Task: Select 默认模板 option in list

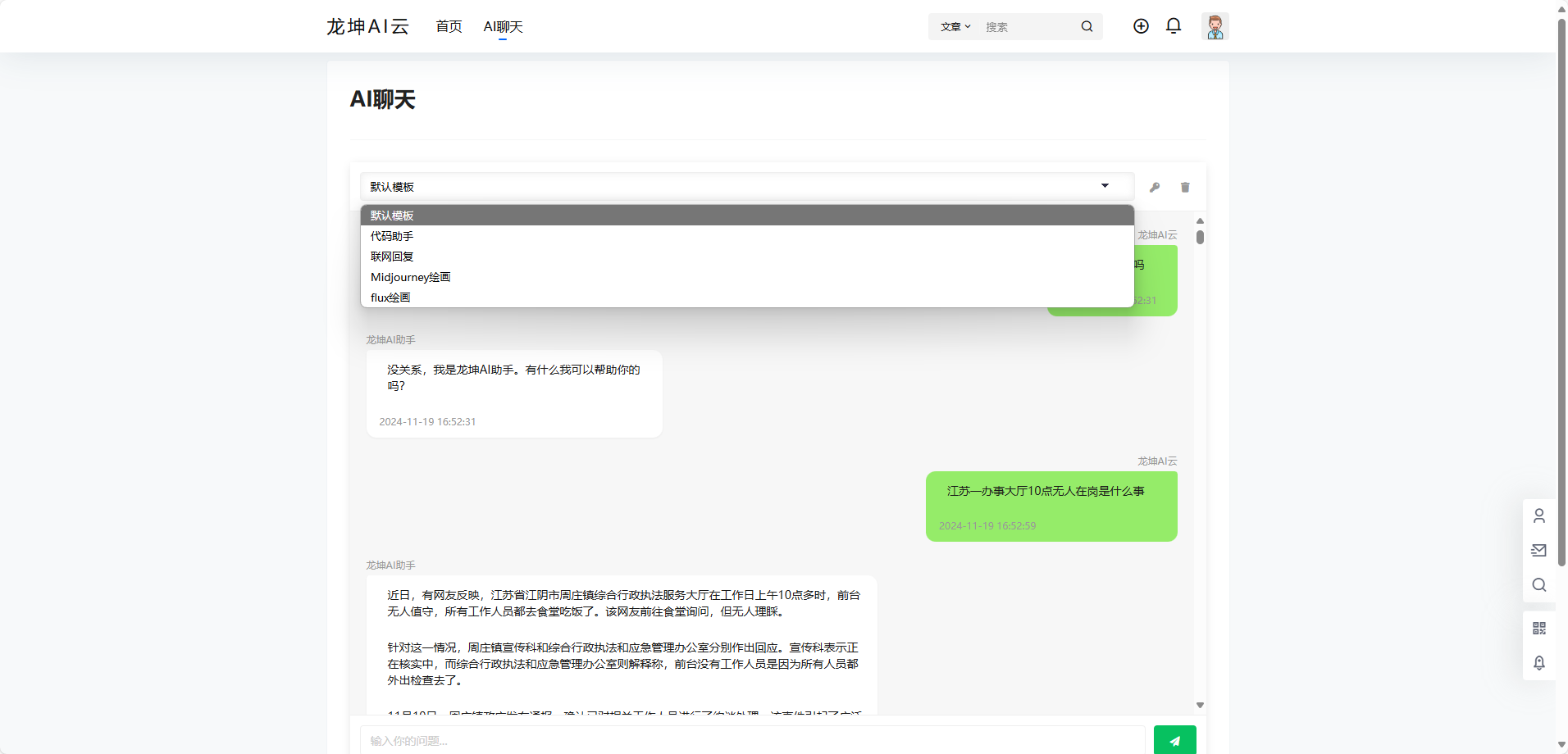Action: 747,216
